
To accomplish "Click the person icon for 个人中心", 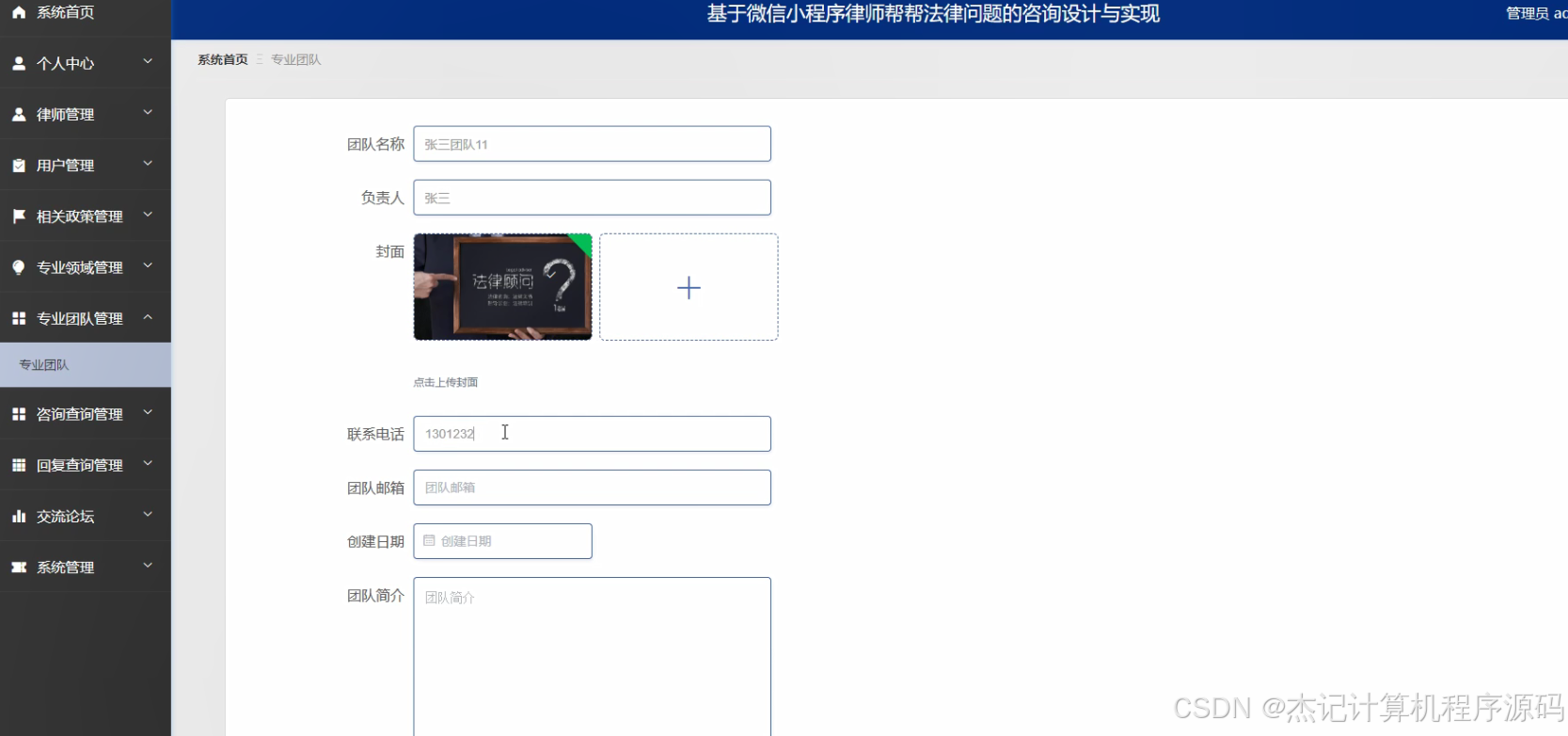I will click(x=19, y=63).
